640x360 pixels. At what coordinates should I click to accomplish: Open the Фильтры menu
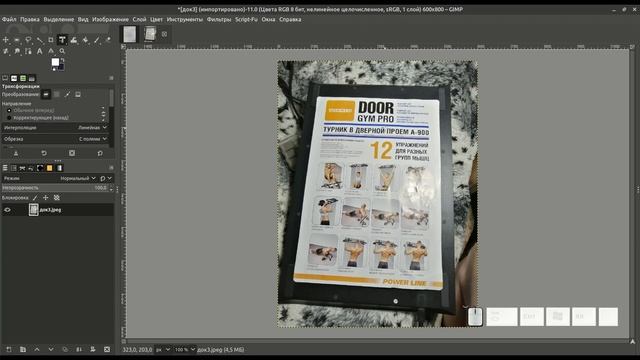[219, 19]
